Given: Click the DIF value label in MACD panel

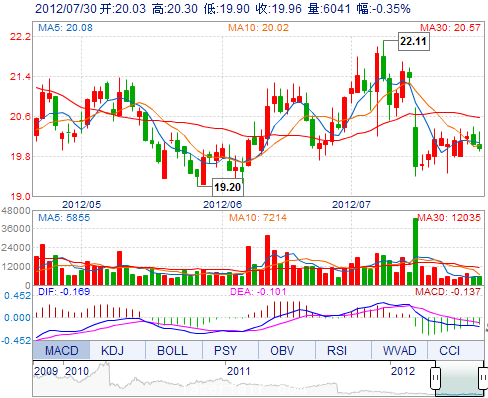Looking at the screenshot, I should [64, 292].
